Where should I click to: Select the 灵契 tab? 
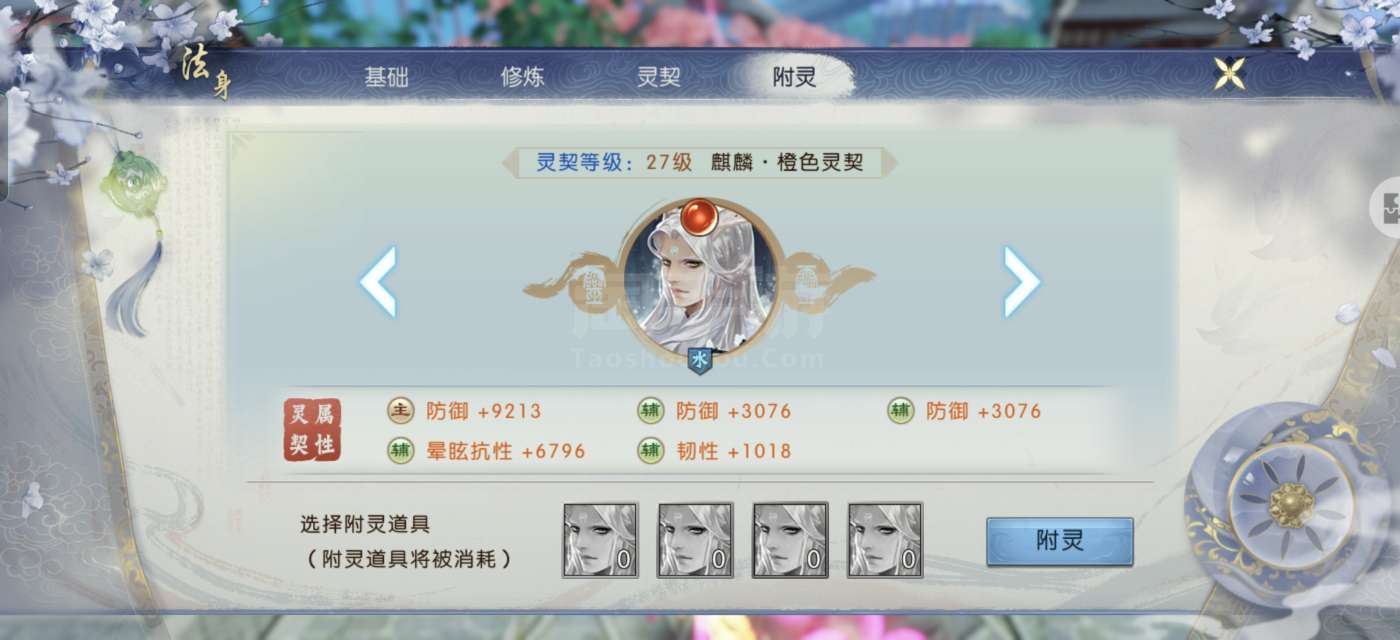658,78
